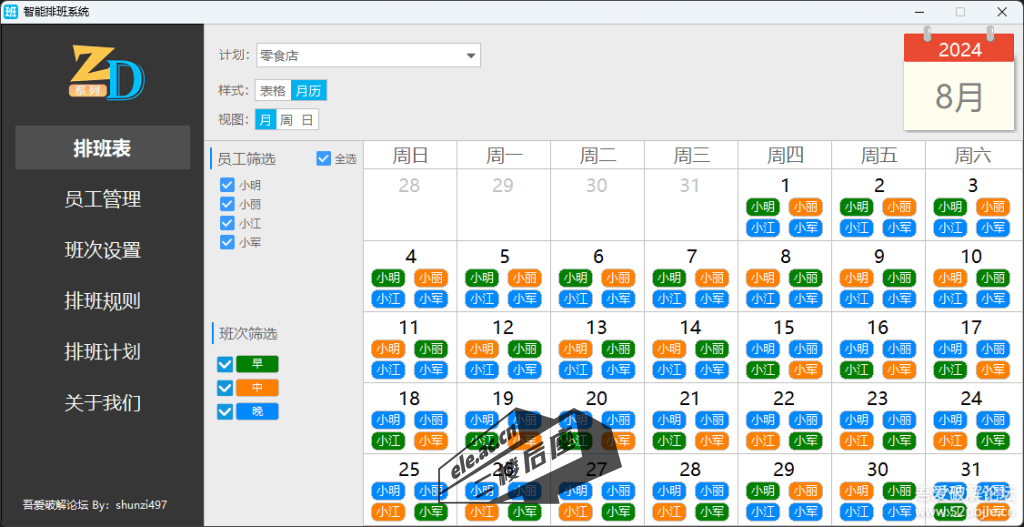Viewport: 1024px width, 527px height.
Task: Select the 小丽 tag on August 13
Action: coord(617,349)
